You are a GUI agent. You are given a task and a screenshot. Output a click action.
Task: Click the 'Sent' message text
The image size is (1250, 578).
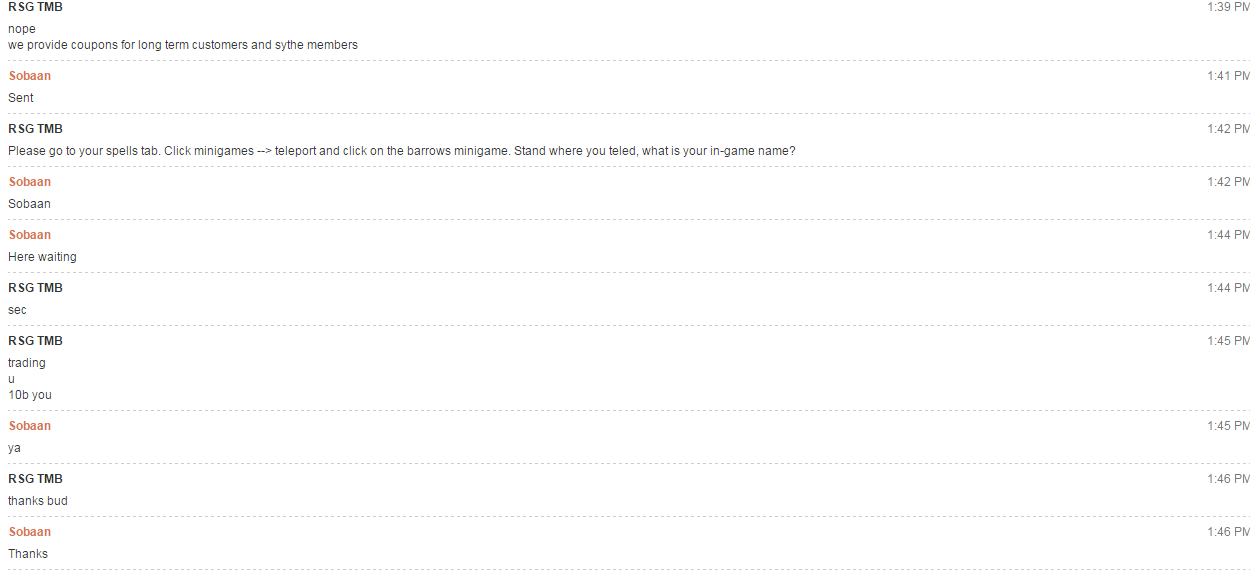[x=21, y=98]
